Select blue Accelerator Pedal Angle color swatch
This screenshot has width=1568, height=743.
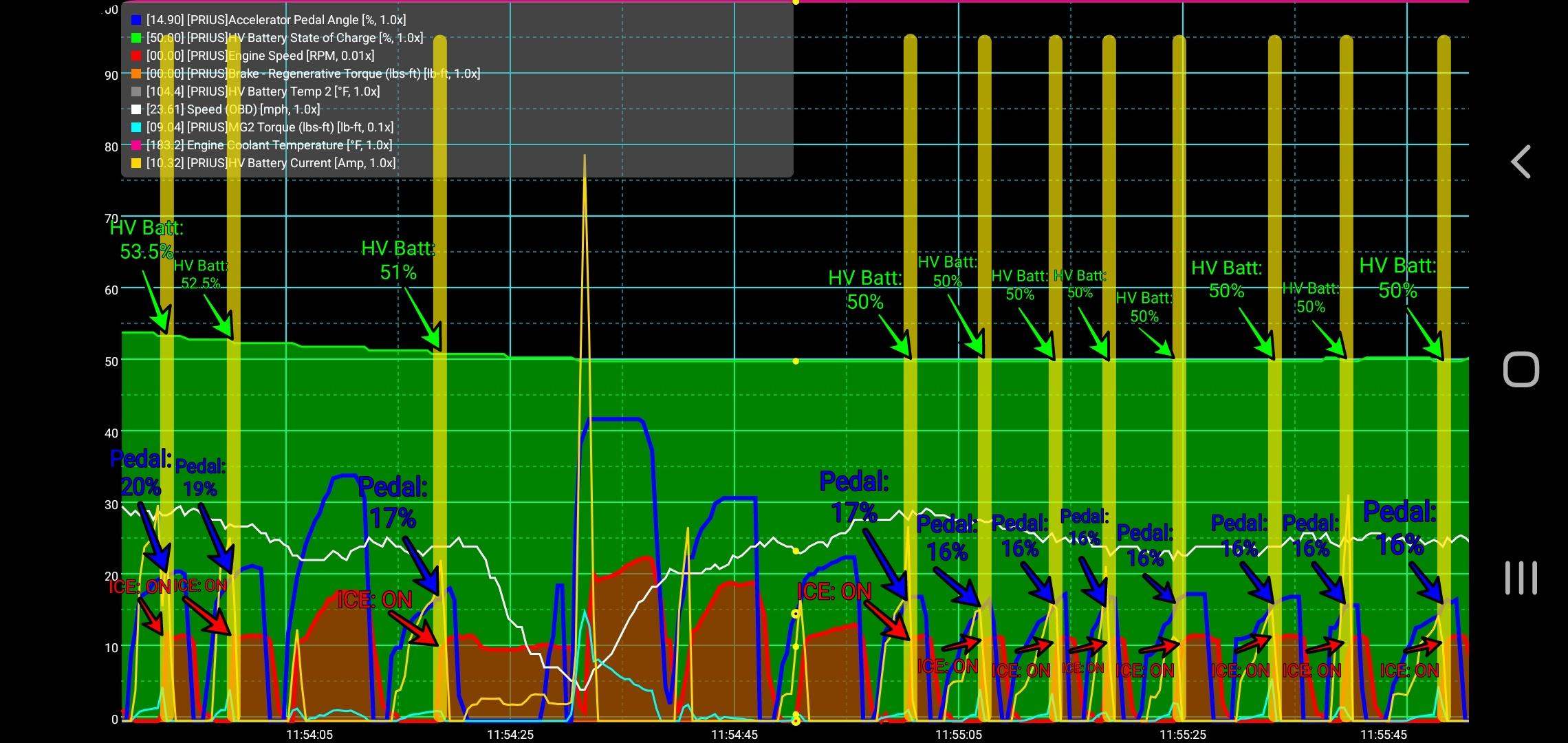[x=136, y=21]
